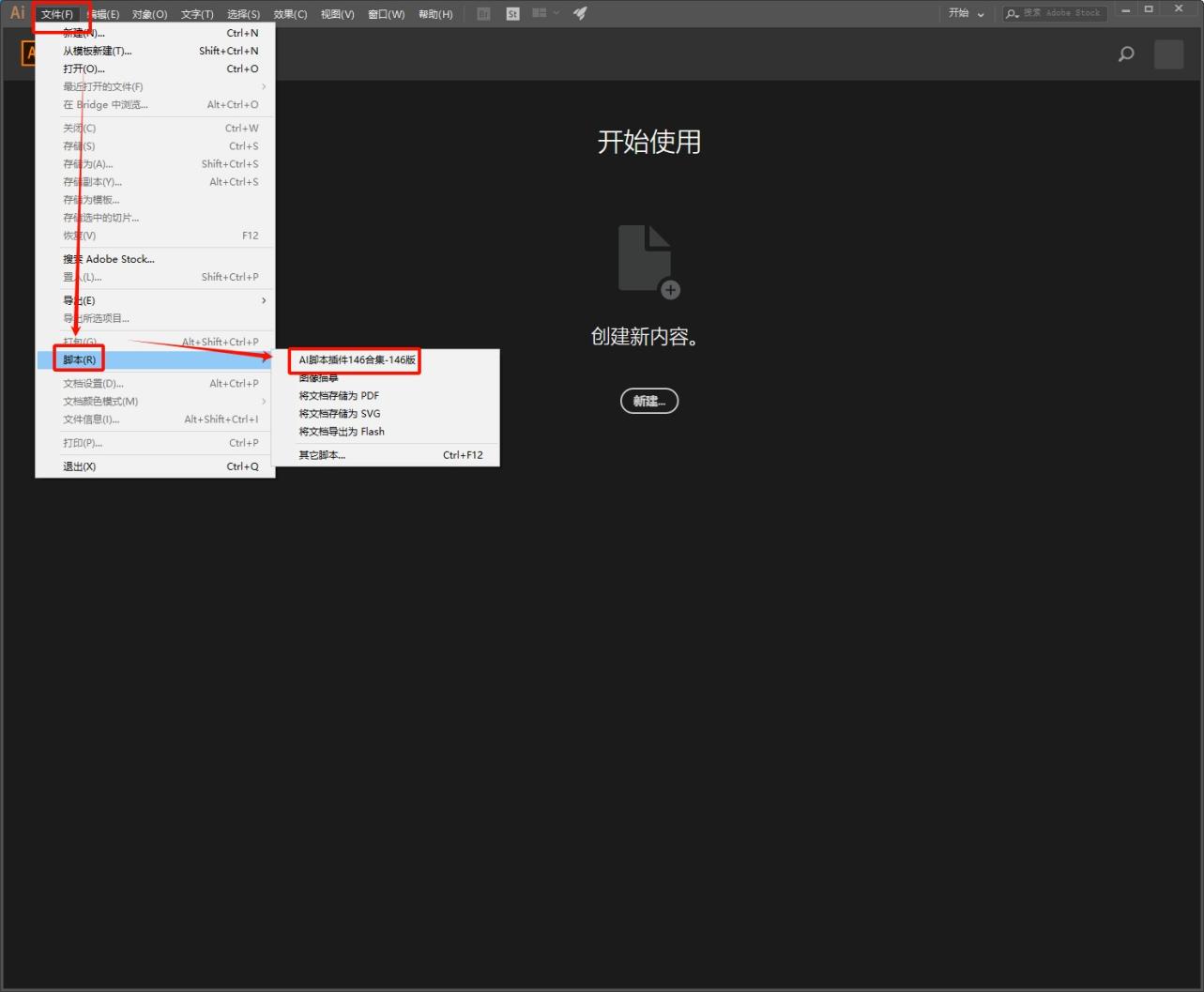Choose 其它脚本... from scripts submenu
The height and width of the screenshot is (992, 1204).
point(322,455)
